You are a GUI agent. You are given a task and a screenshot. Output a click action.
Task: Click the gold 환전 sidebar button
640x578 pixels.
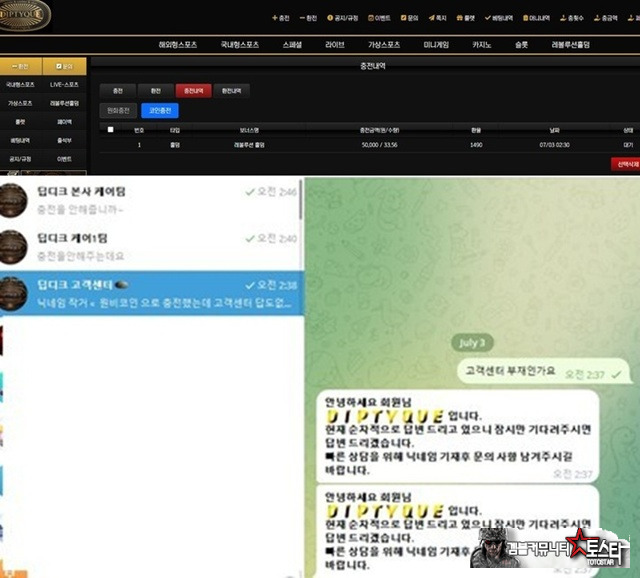(21, 66)
